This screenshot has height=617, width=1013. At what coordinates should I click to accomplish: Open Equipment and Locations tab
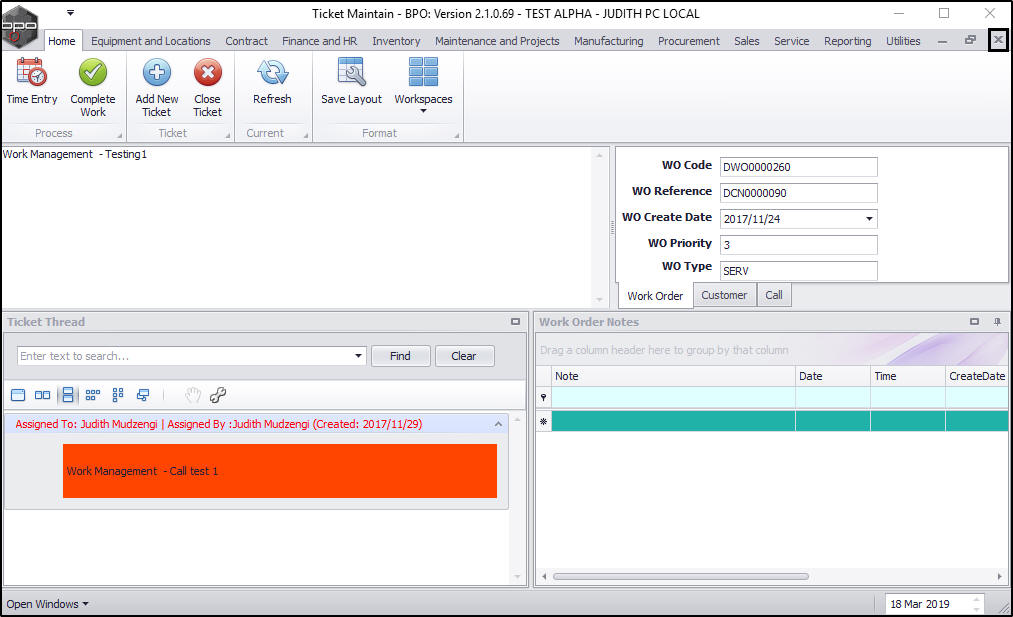click(x=151, y=41)
